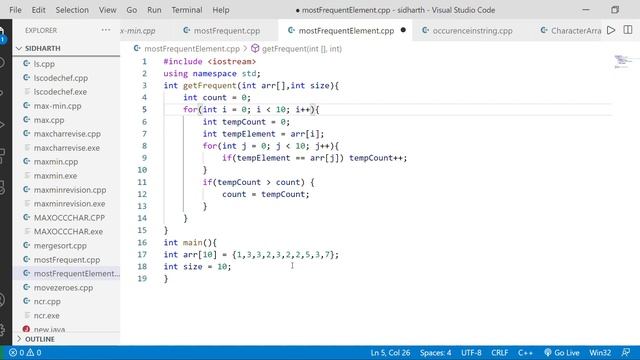Image resolution: width=640 pixels, height=360 pixels.
Task: Open maxcharrevise.cpp file
Action: [x=67, y=134]
